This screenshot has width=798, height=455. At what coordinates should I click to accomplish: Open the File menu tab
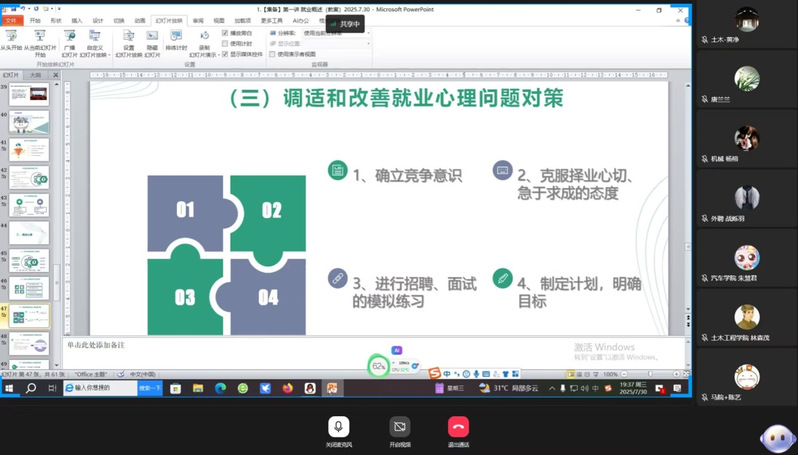pyautogui.click(x=11, y=20)
